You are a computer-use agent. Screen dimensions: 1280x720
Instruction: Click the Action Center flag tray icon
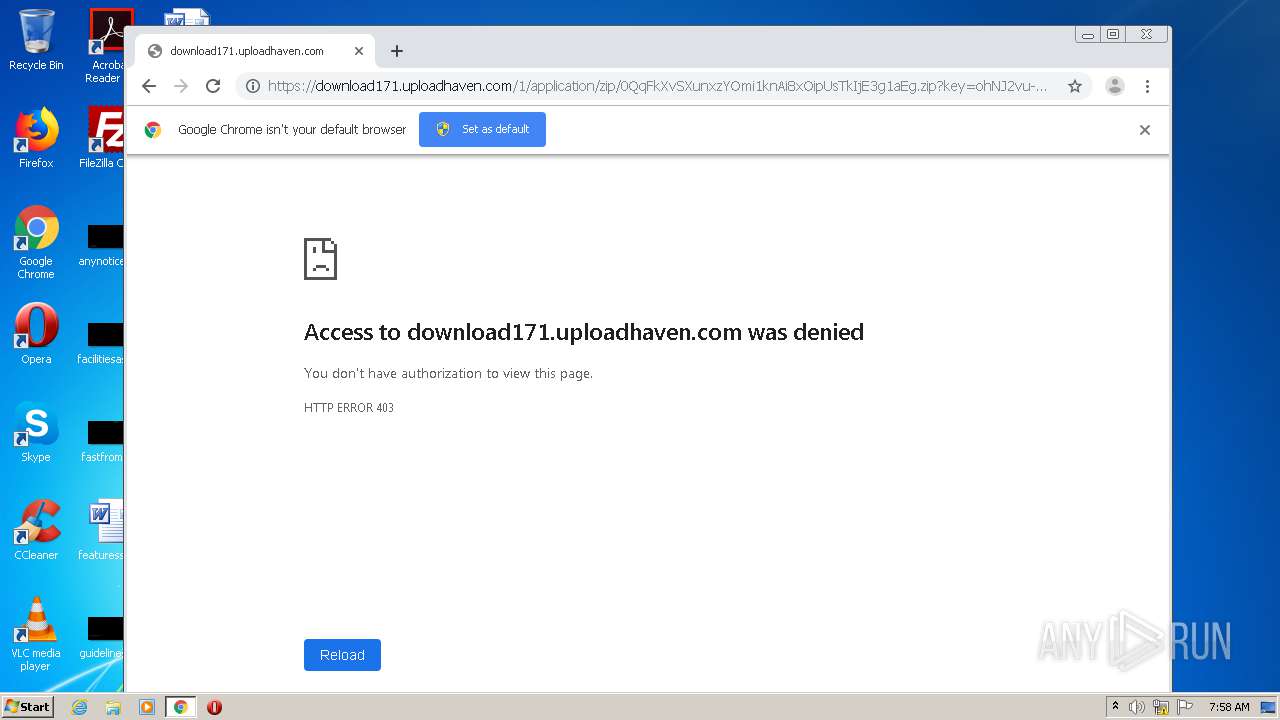(x=1184, y=707)
